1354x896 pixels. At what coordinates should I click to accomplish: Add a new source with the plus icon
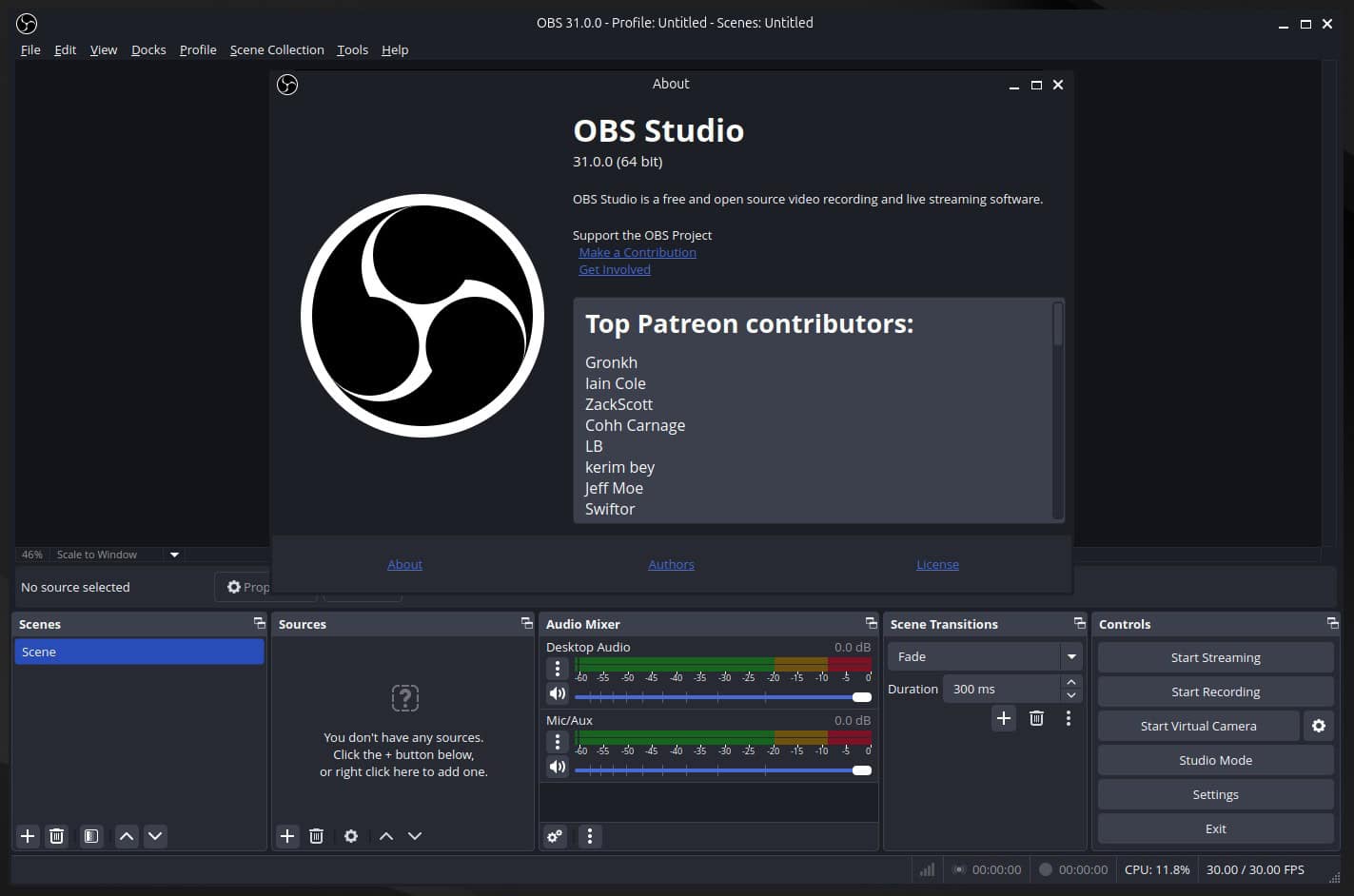pos(287,836)
